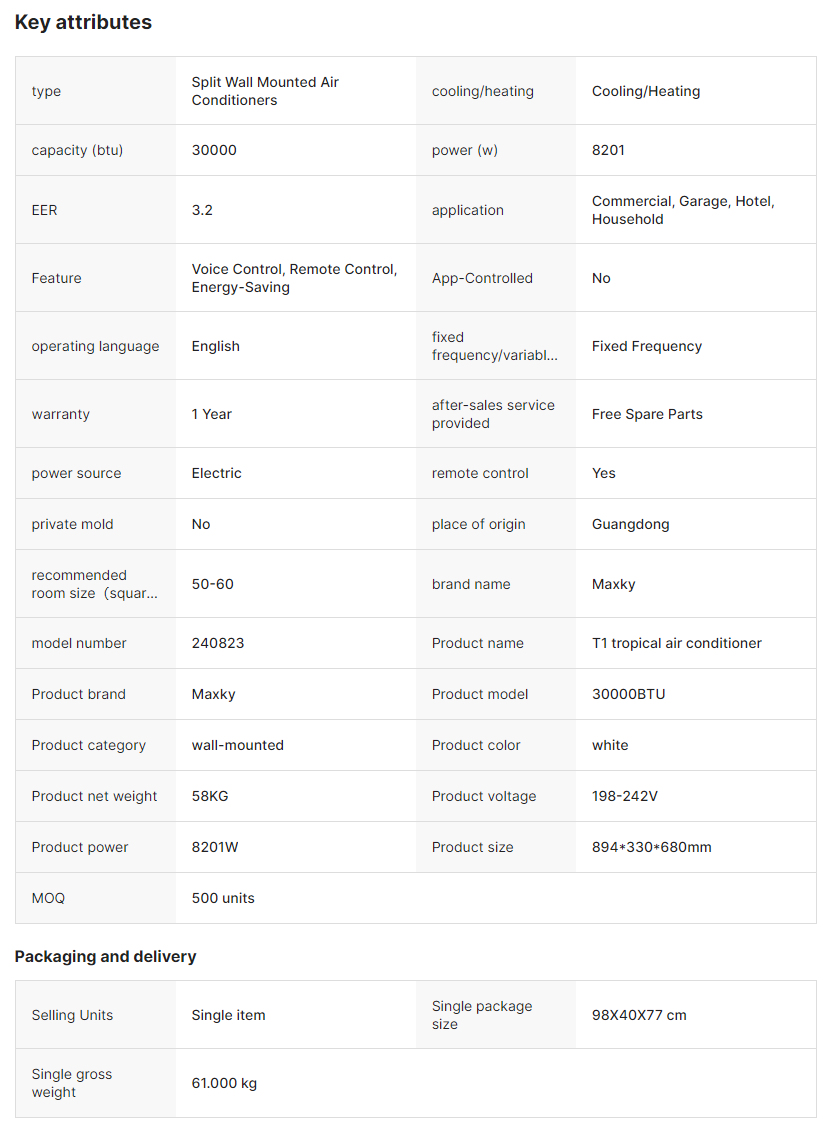Click the power (w) value 8201
The height and width of the screenshot is (1134, 831).
click(608, 150)
